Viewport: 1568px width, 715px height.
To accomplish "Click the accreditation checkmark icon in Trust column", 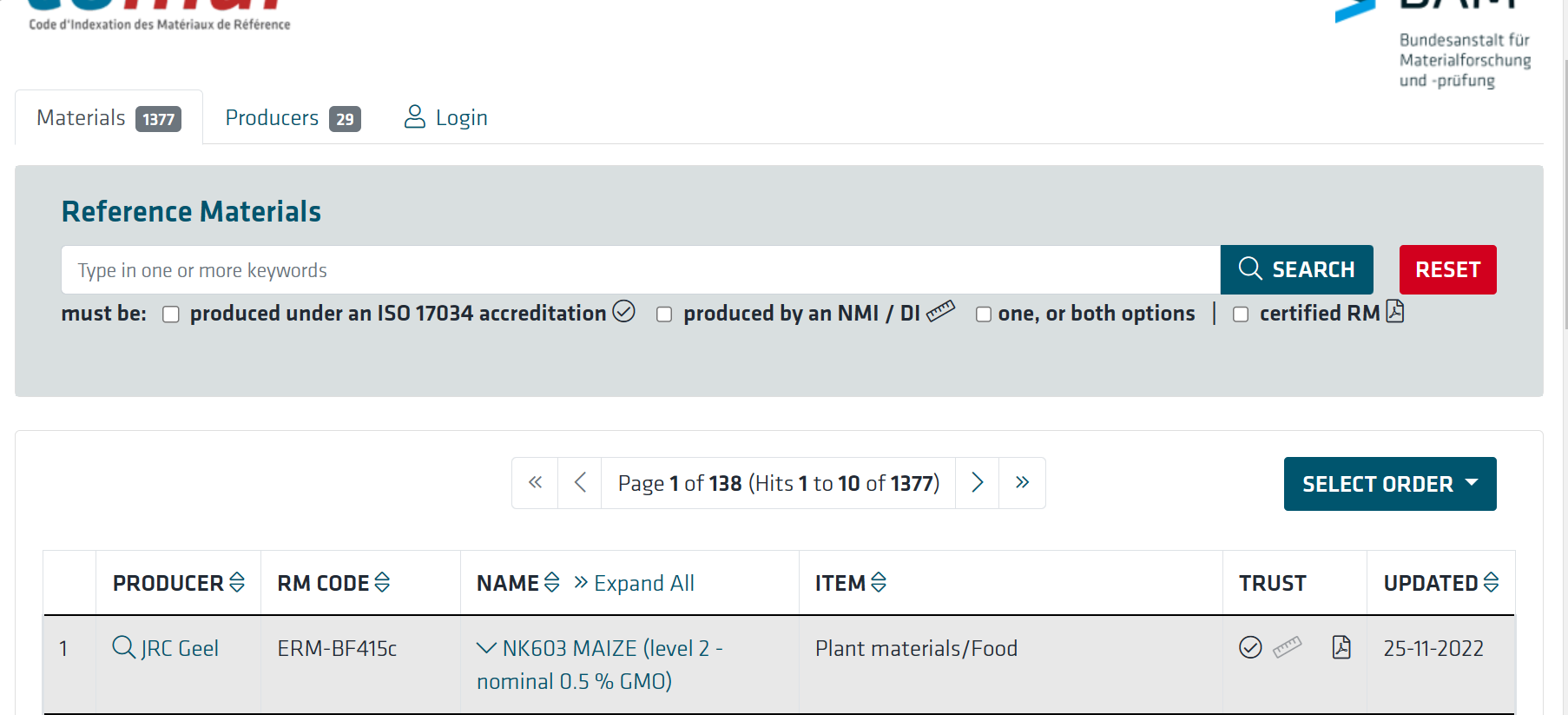I will point(1249,647).
